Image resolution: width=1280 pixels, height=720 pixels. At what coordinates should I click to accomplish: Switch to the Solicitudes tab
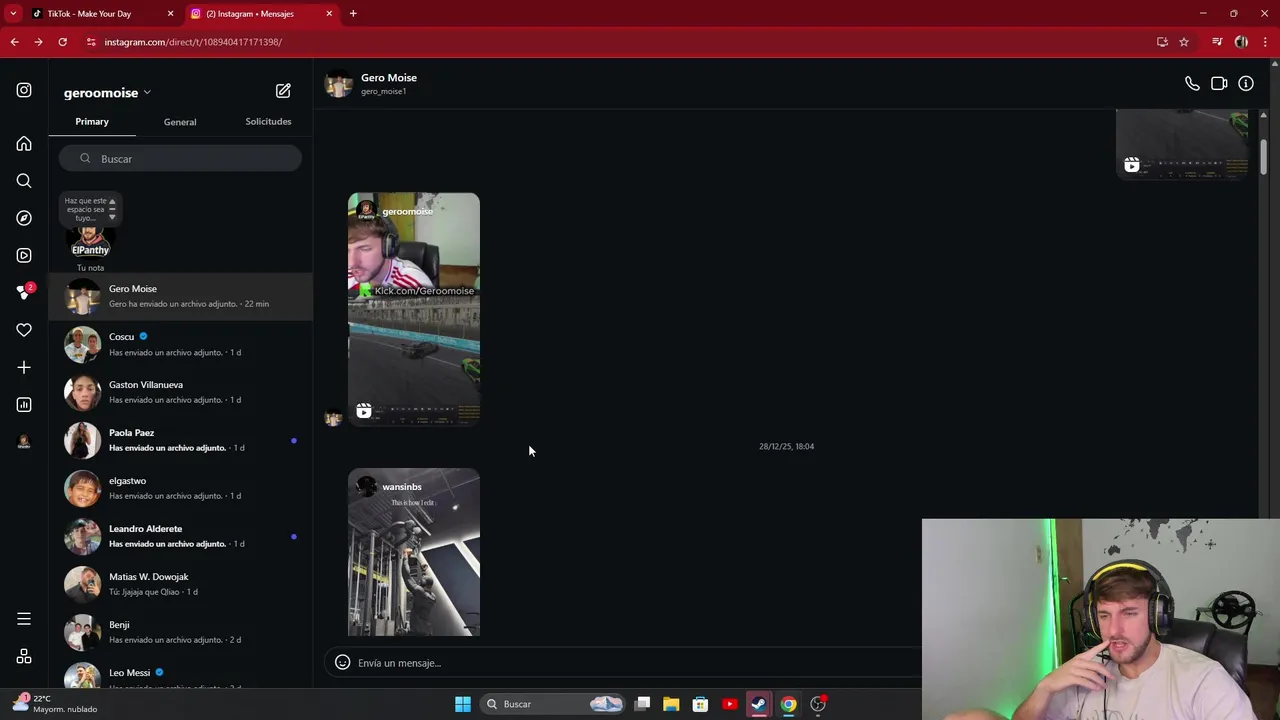coord(268,122)
